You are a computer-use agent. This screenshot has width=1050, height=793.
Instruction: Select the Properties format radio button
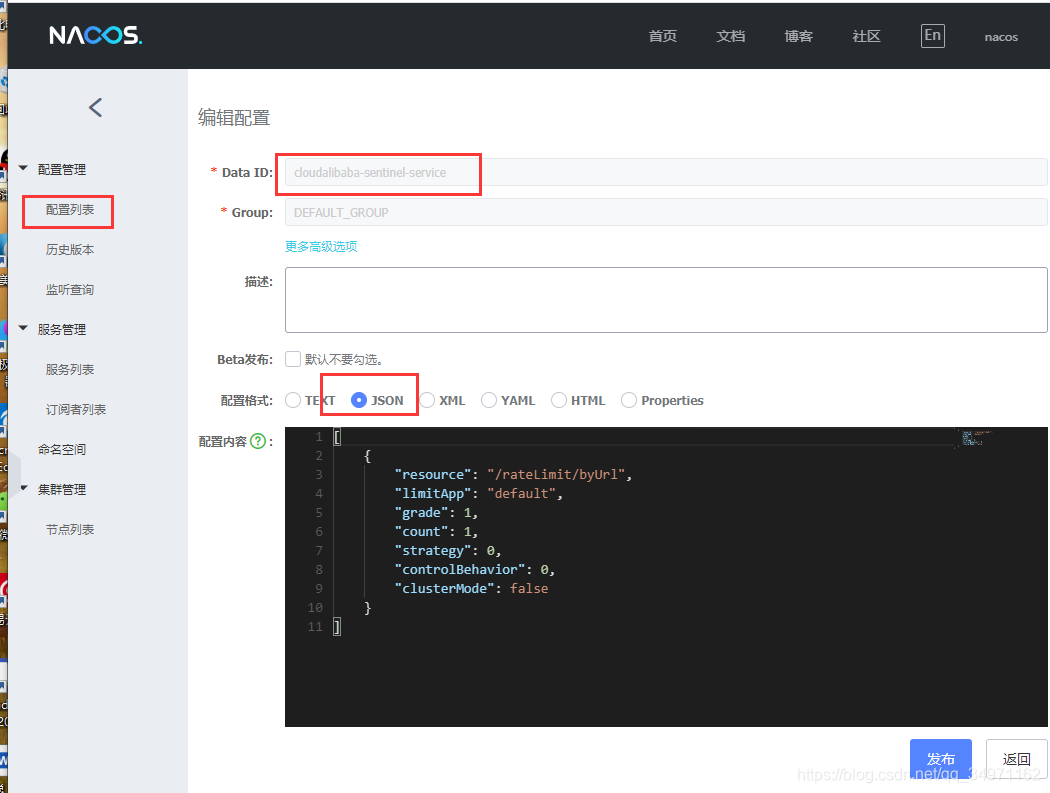[x=629, y=400]
